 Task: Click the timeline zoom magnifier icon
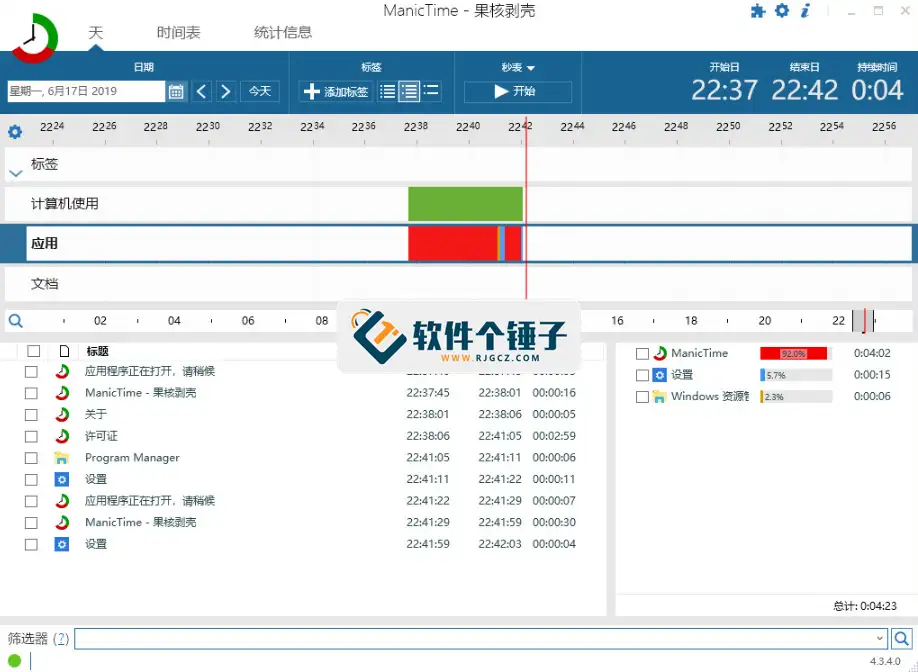[x=16, y=321]
